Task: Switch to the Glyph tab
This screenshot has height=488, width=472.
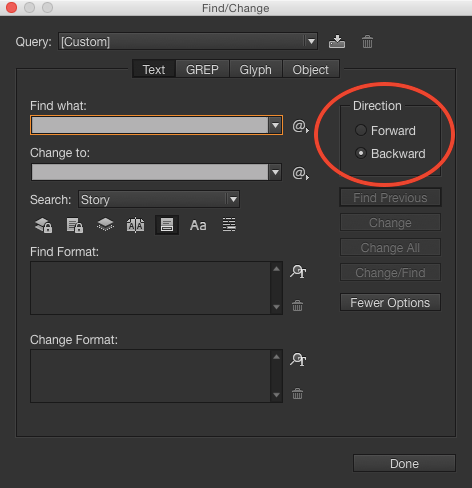Action: coord(256,69)
